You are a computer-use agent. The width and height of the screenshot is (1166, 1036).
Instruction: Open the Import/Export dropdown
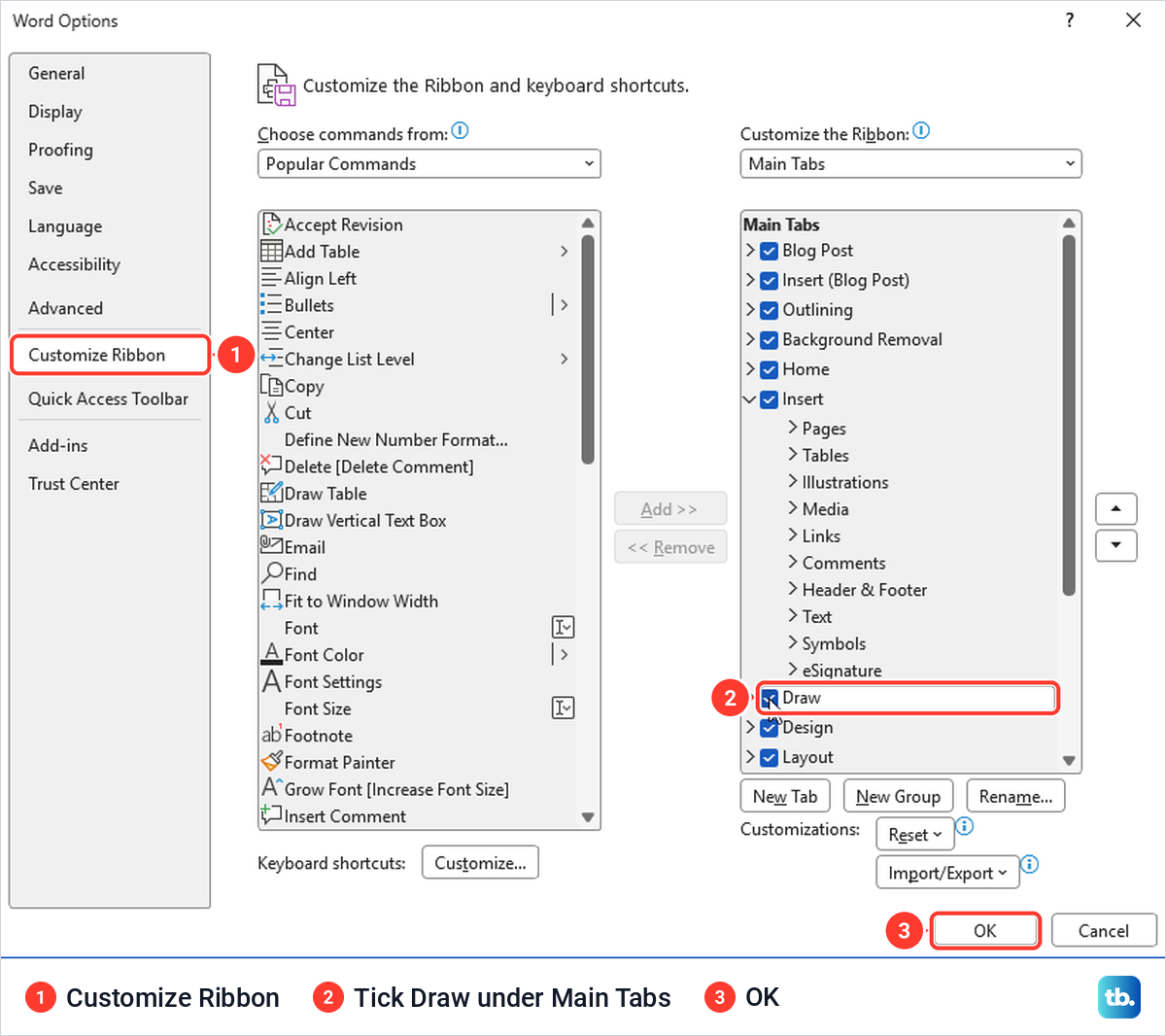(x=947, y=873)
